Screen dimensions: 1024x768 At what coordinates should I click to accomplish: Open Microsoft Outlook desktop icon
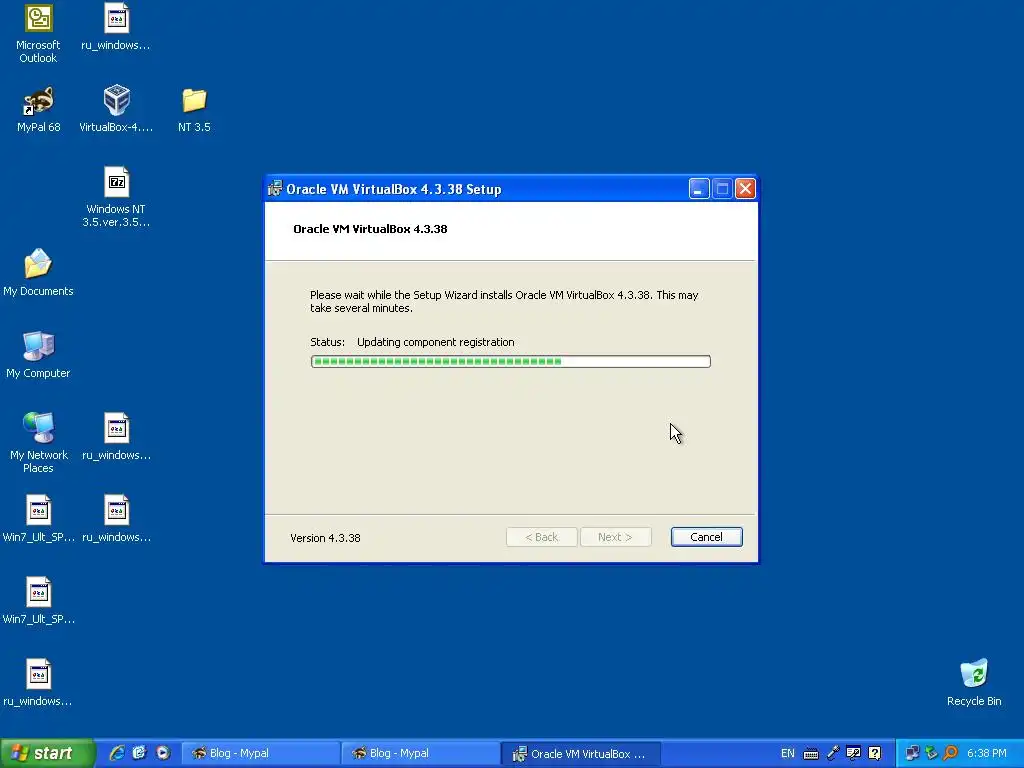[x=38, y=33]
